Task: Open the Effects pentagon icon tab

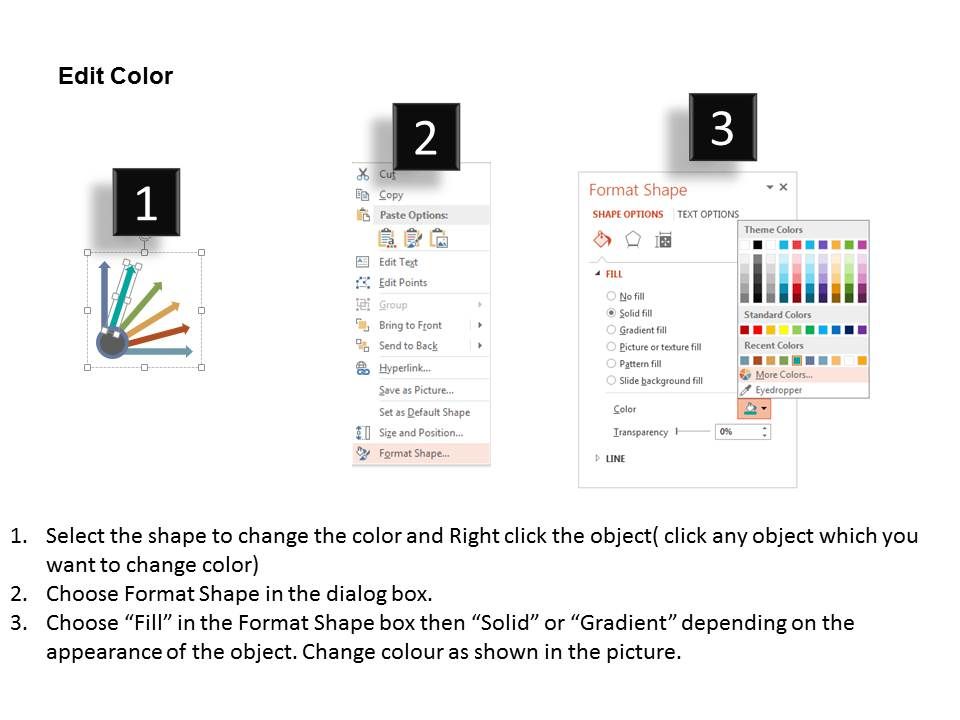Action: point(632,239)
